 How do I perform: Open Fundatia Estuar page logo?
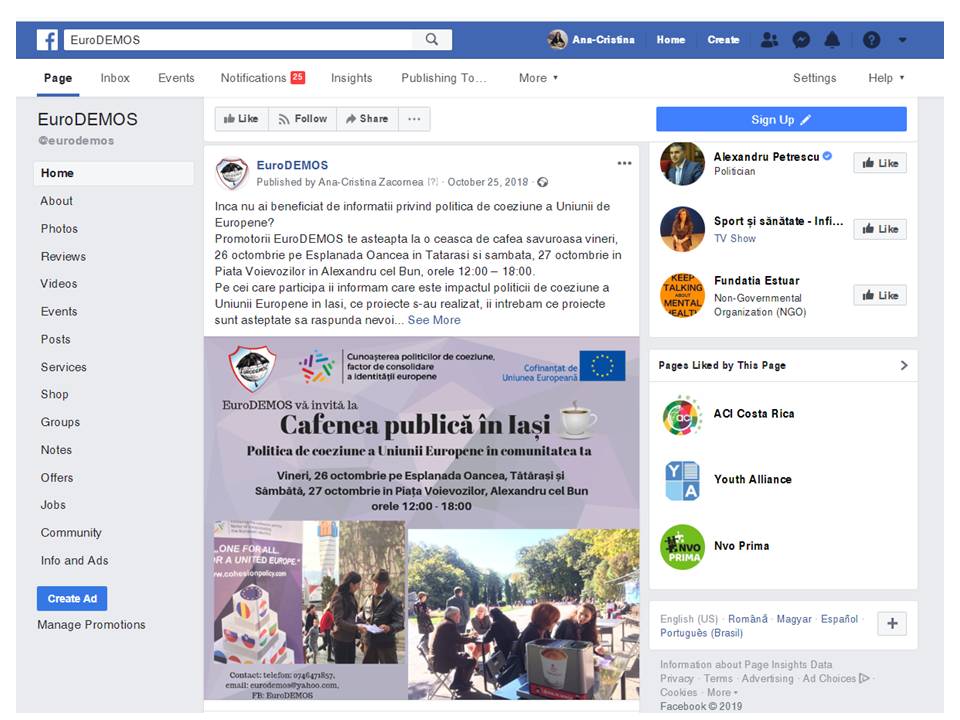[x=682, y=295]
